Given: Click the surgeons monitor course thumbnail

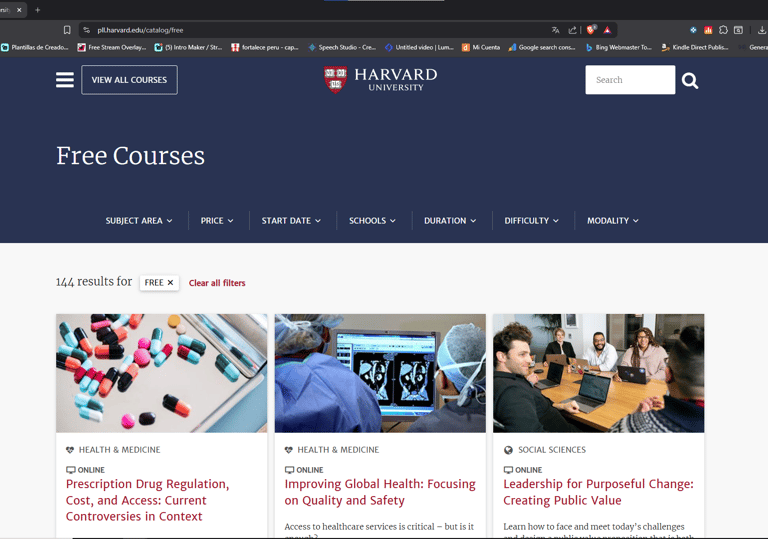Looking at the screenshot, I should pos(380,373).
